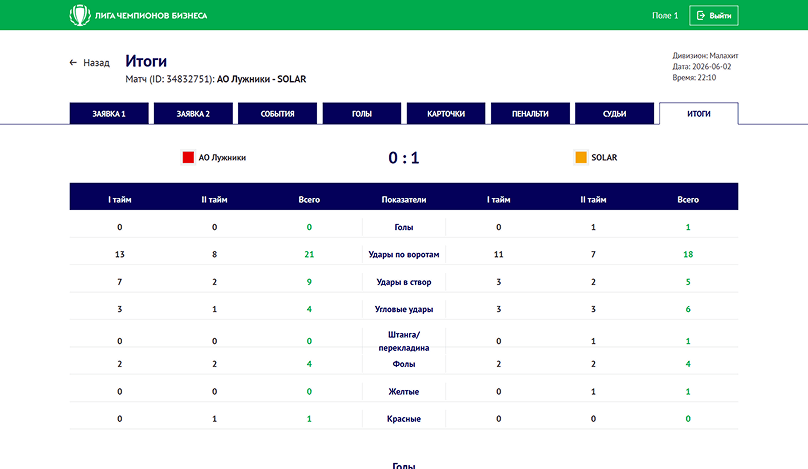Click the Удары по воротам row label
808x469 pixels.
404,254
